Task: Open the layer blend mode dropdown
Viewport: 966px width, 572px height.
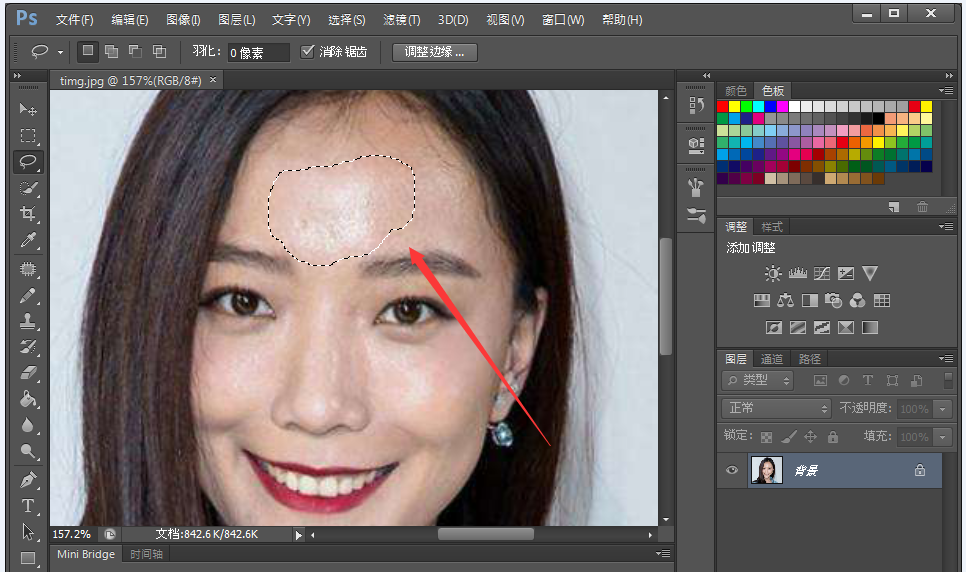Action: pyautogui.click(x=776, y=408)
